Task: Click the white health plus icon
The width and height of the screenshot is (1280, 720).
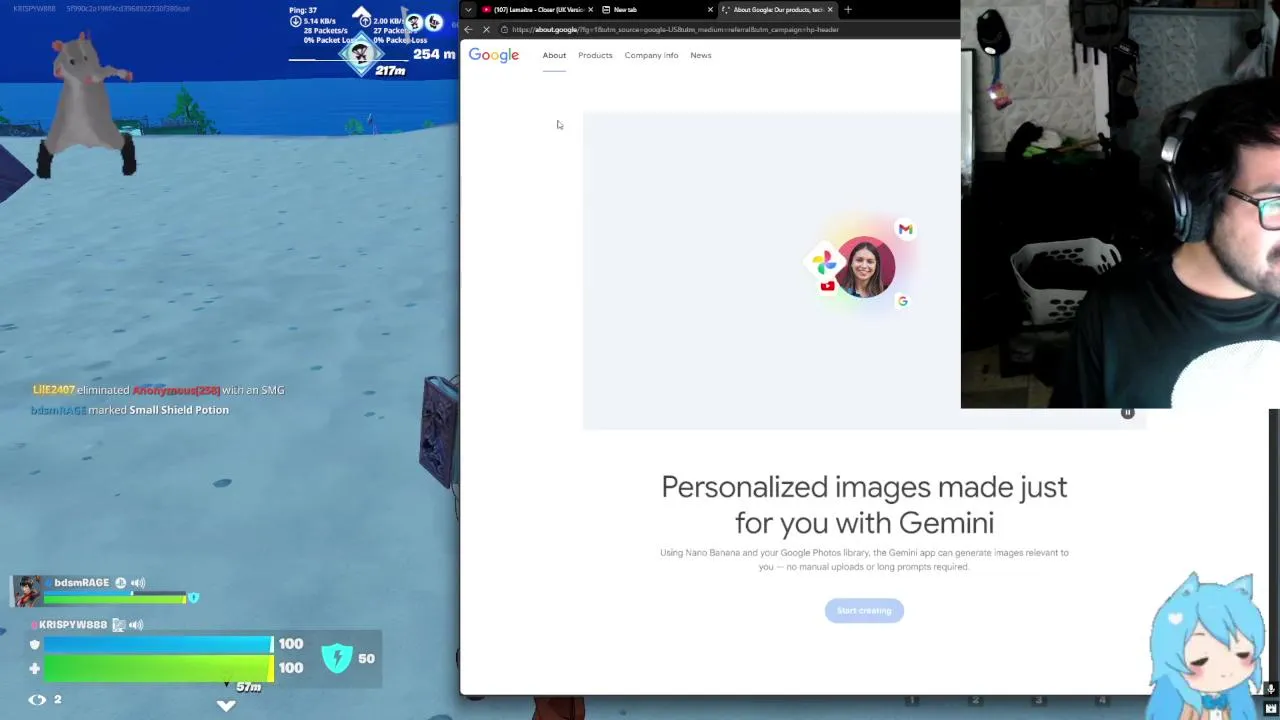Action: pos(34,668)
